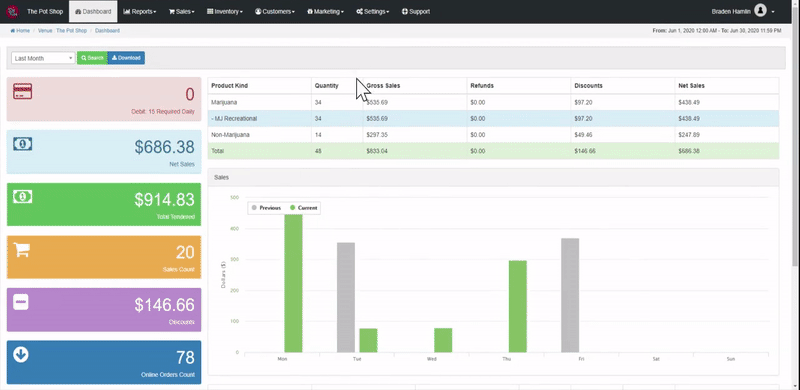The width and height of the screenshot is (800, 390).
Task: Click the icon on the Discounts tile
Action: (21, 302)
